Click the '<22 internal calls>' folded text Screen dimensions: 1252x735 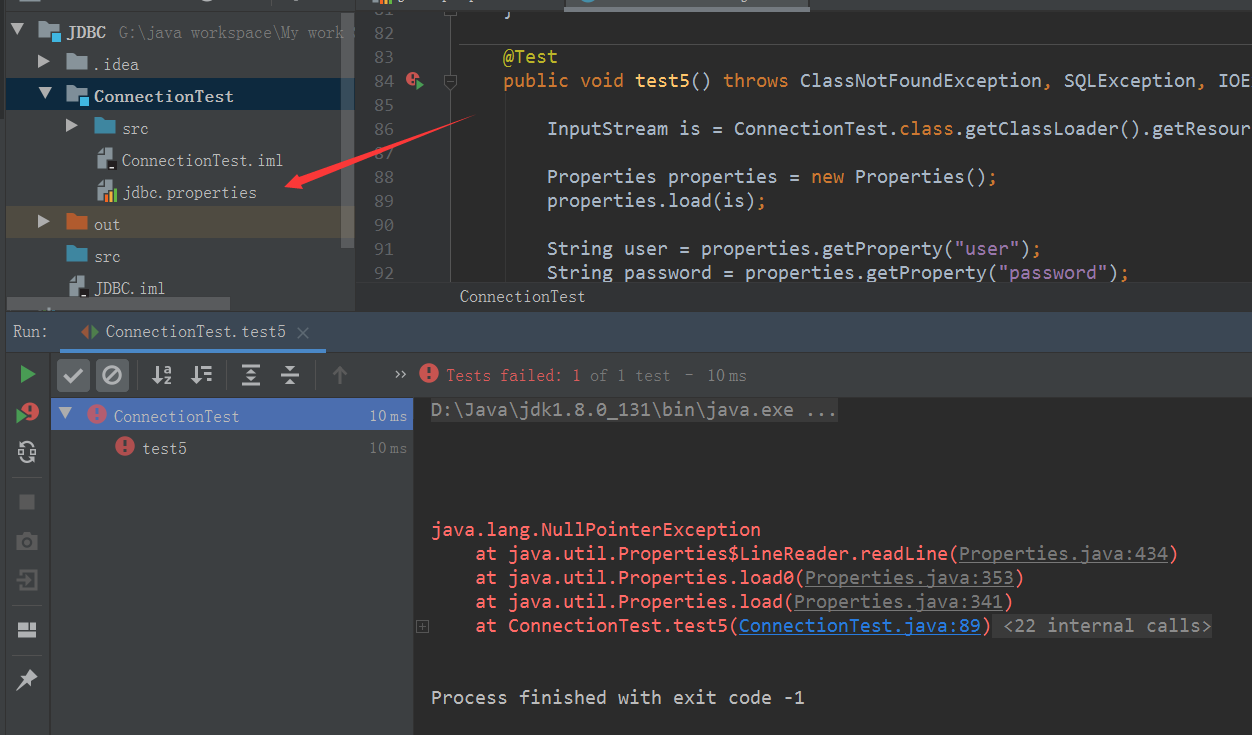point(1108,626)
